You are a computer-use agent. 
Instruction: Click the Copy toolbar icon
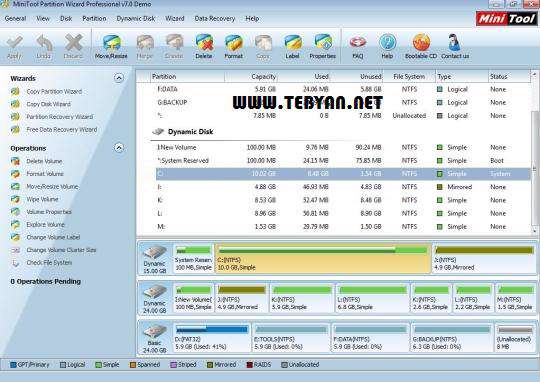coord(263,43)
